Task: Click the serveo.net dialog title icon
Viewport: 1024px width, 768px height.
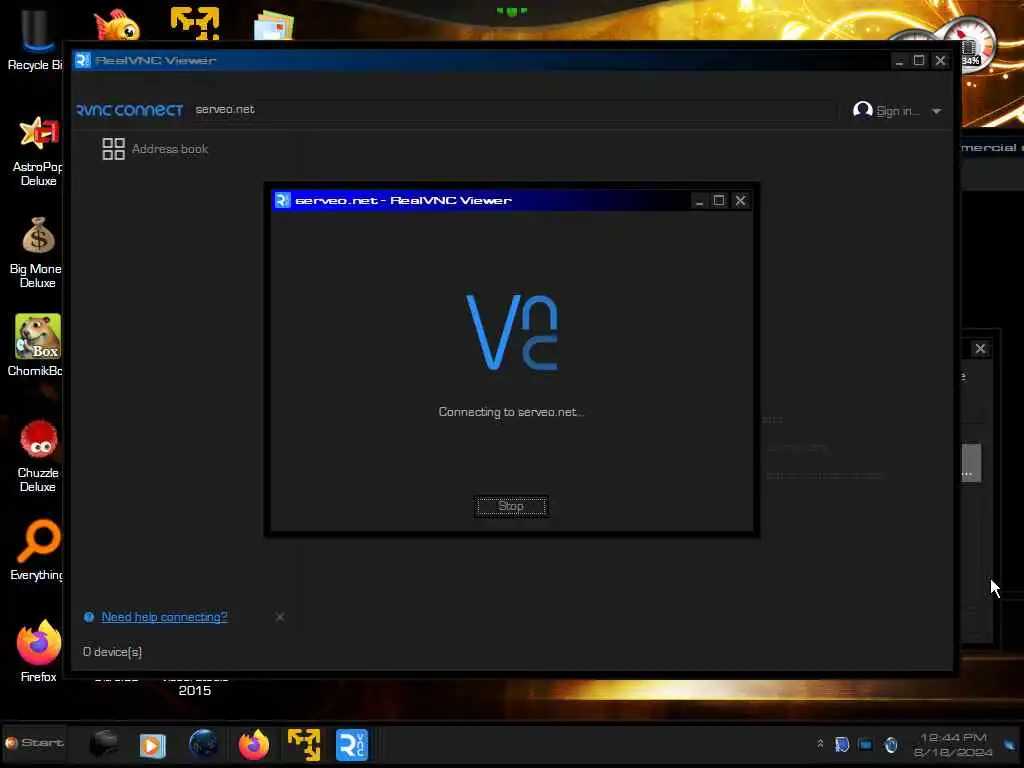Action: (282, 200)
